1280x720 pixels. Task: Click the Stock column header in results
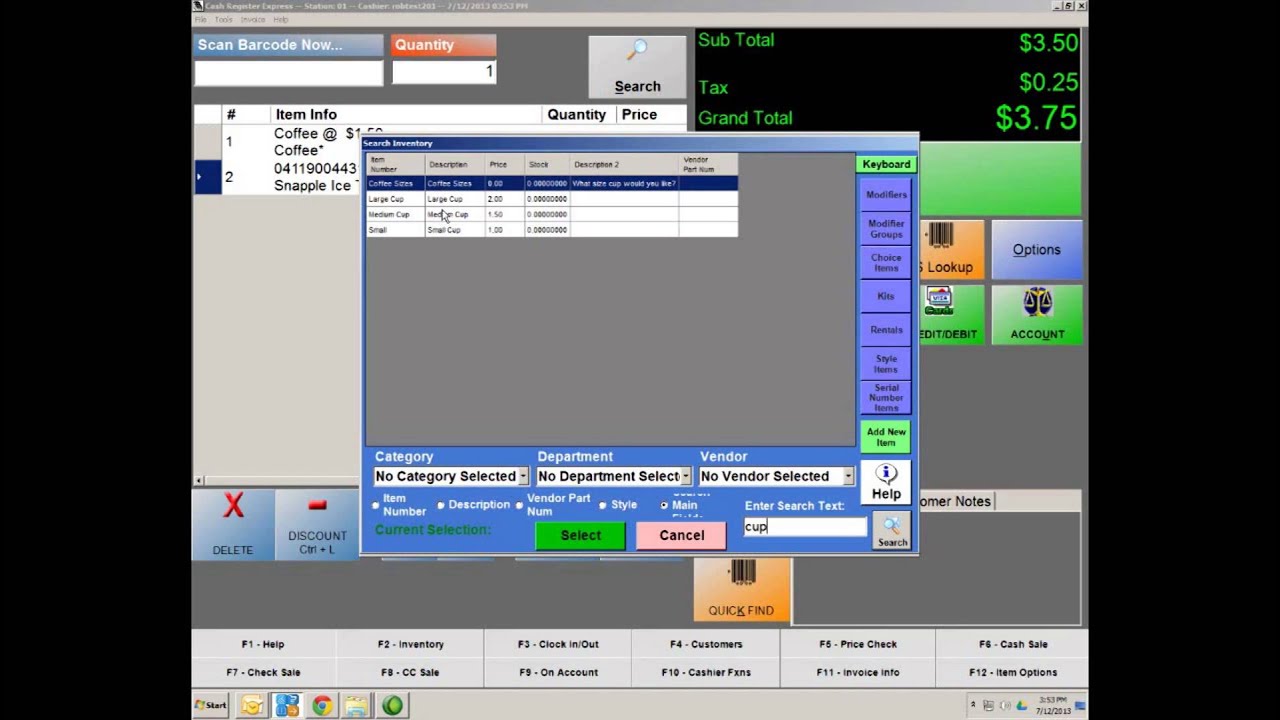click(546, 164)
